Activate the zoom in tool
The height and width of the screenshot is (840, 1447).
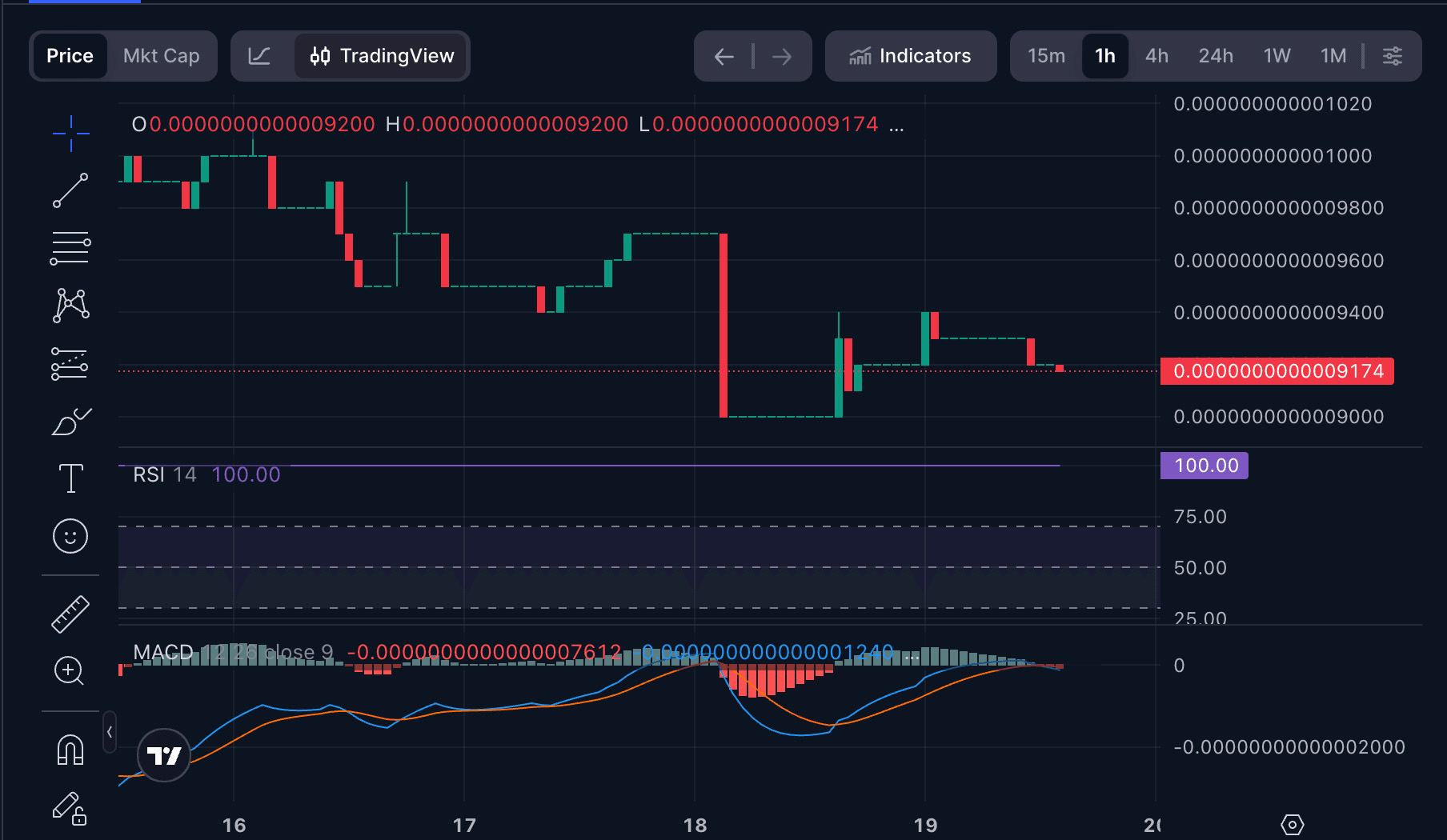click(69, 670)
